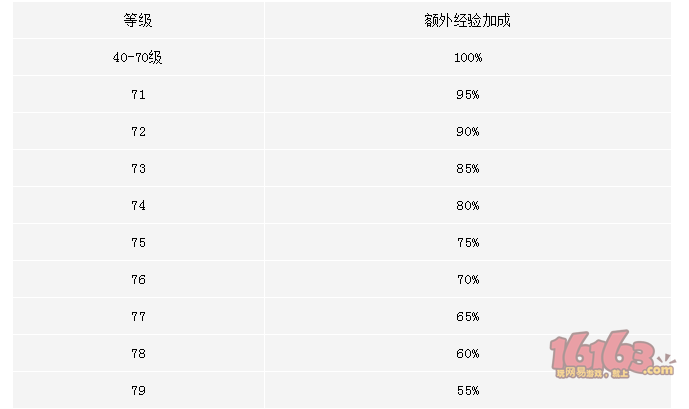Click the 90% bonus value
689x409 pixels.
[468, 131]
